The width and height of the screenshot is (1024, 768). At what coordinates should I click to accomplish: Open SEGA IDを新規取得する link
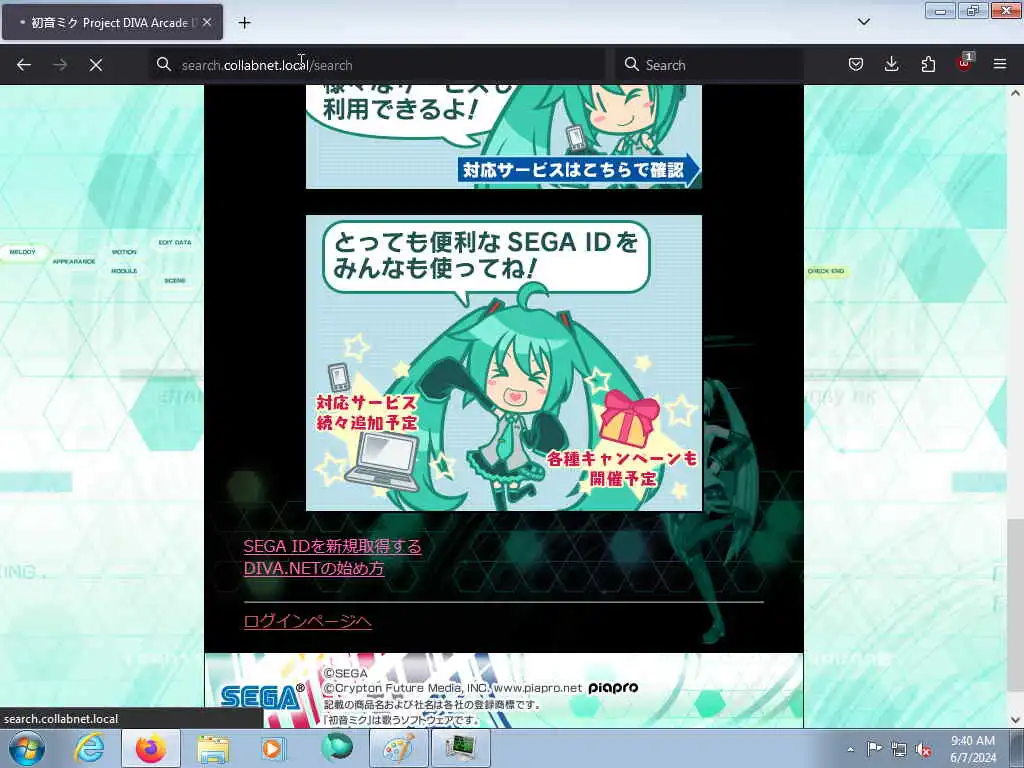pos(332,546)
